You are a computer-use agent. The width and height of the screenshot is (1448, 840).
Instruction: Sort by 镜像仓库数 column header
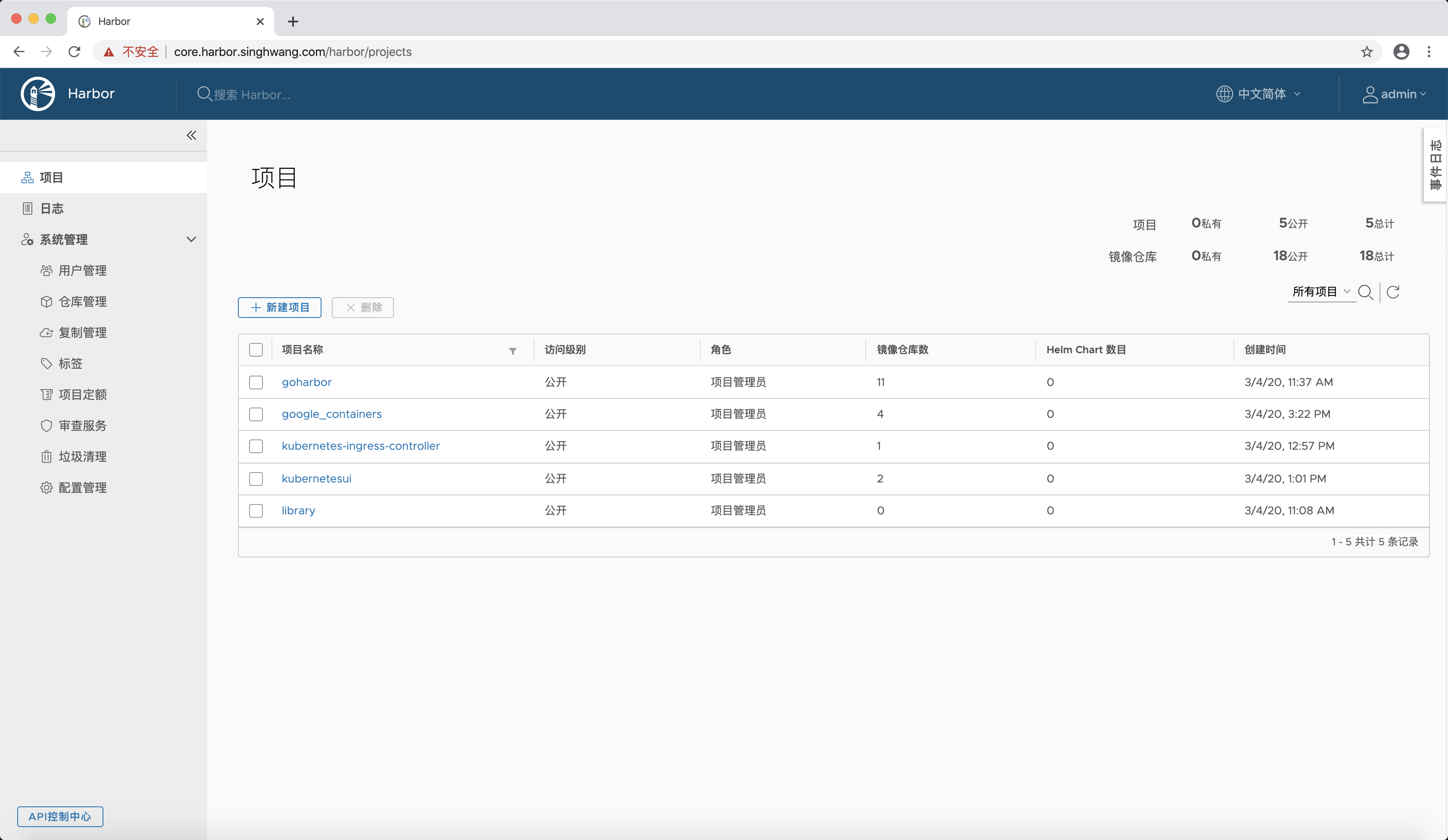(x=902, y=350)
